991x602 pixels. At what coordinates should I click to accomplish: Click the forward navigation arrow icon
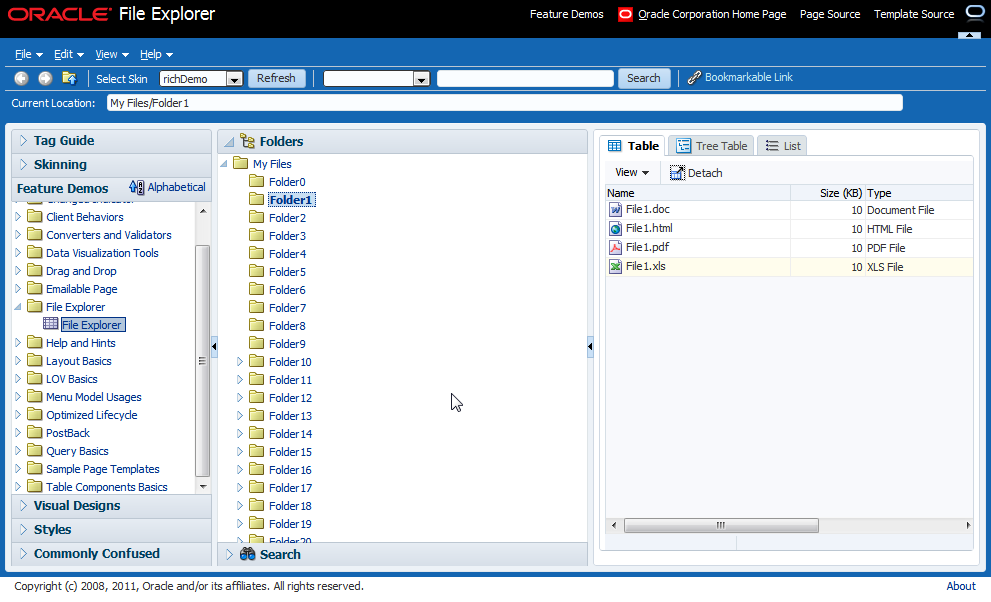point(45,78)
